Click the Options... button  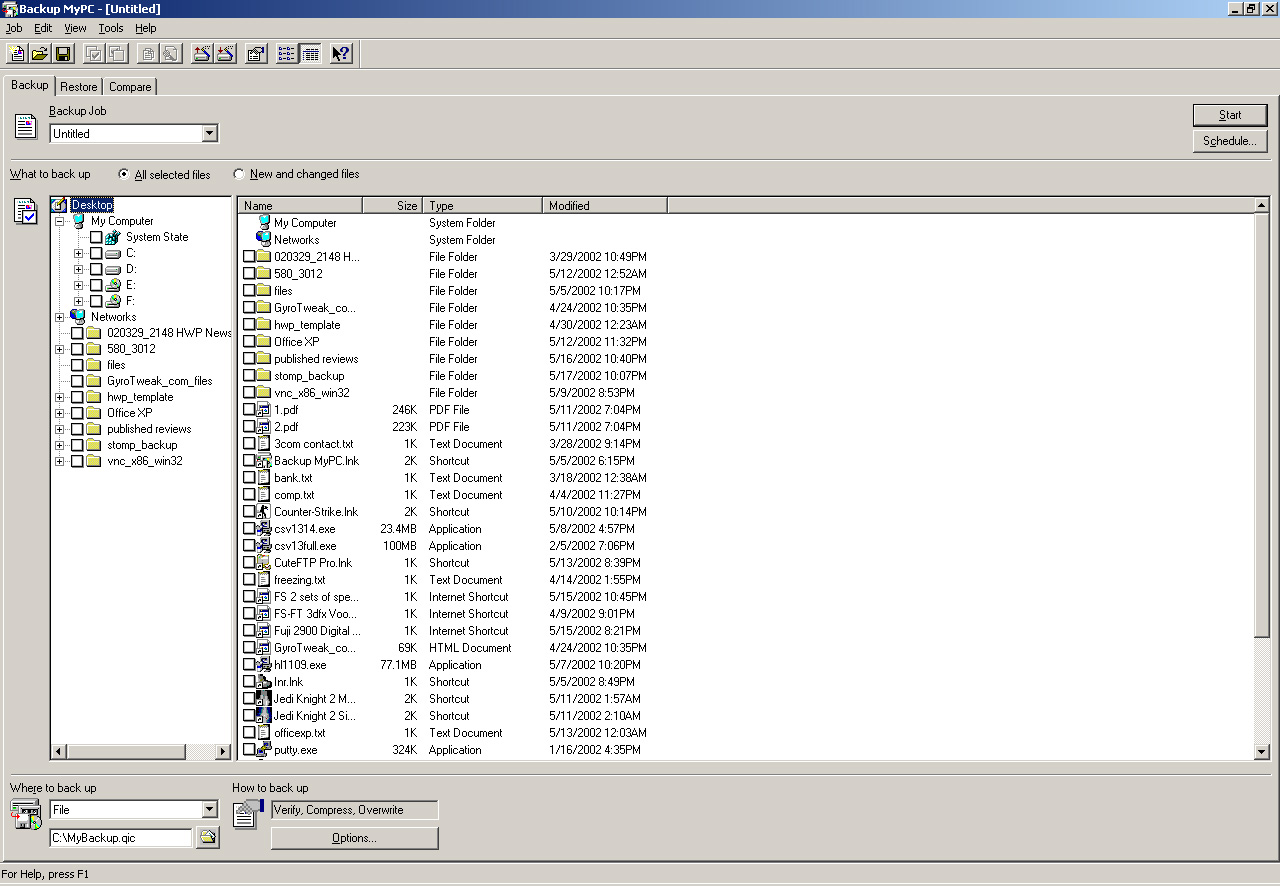tap(354, 838)
